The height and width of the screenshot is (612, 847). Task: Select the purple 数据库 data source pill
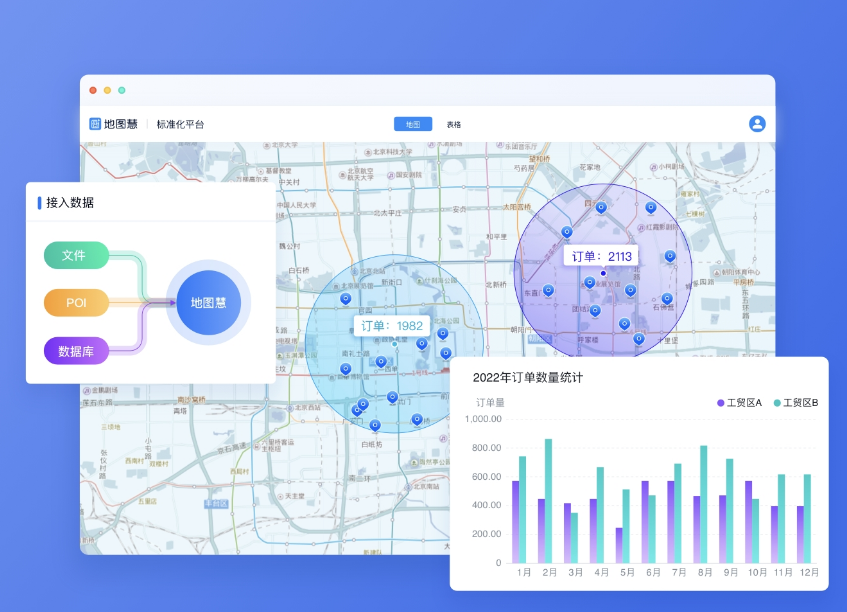pos(76,351)
